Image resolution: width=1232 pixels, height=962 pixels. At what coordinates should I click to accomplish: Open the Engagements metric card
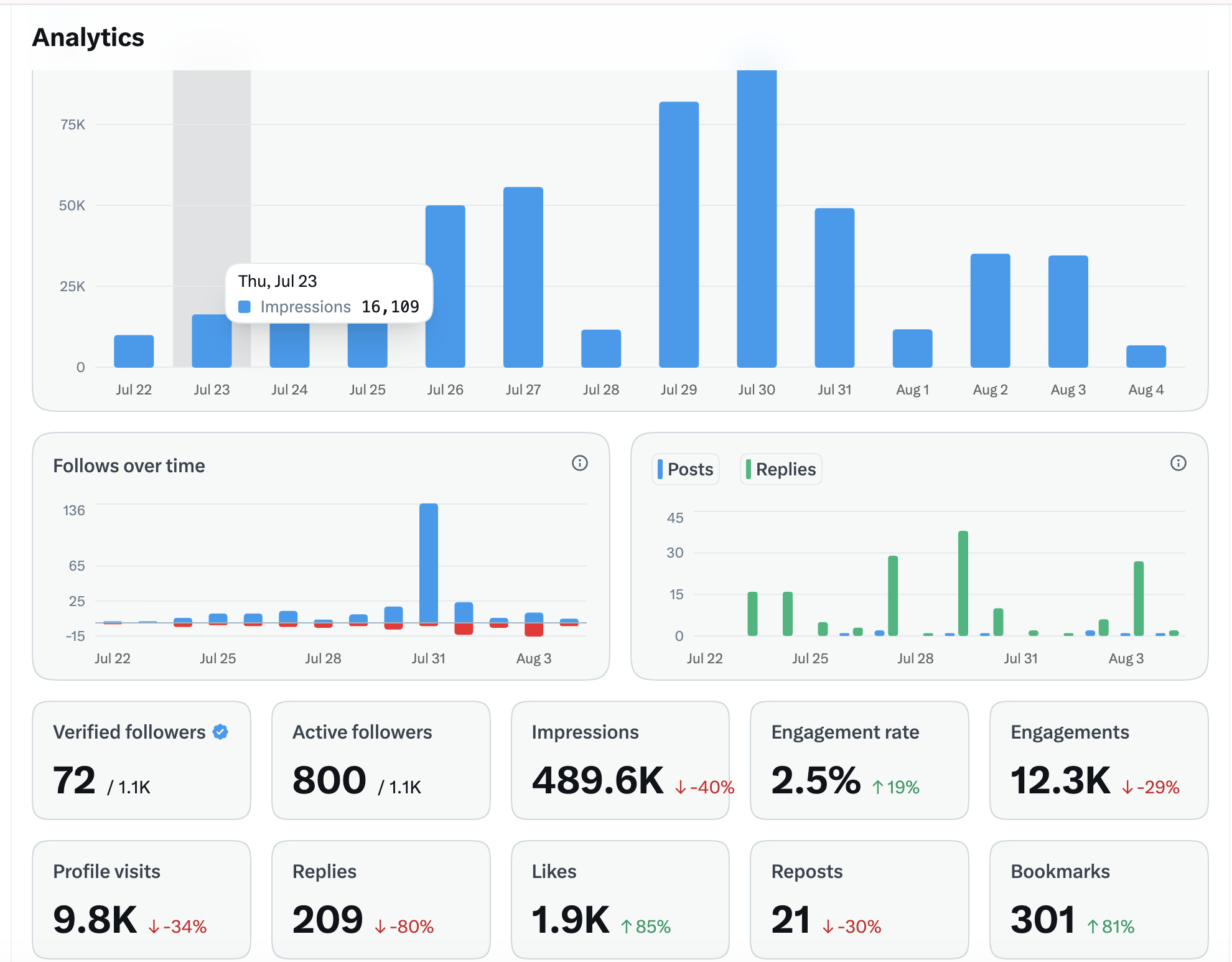(1099, 760)
